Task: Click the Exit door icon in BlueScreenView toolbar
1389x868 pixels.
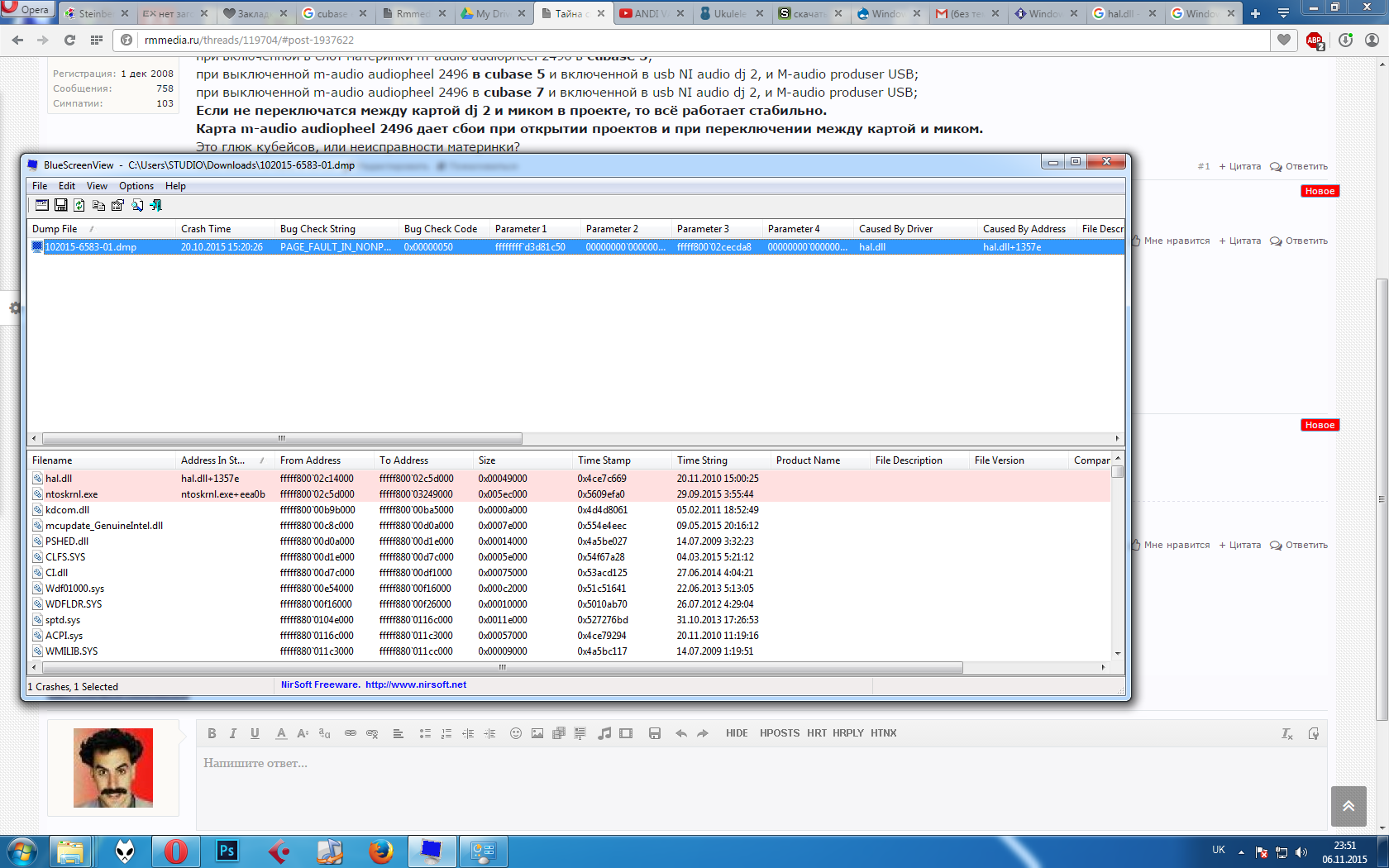Action: pyautogui.click(x=155, y=205)
